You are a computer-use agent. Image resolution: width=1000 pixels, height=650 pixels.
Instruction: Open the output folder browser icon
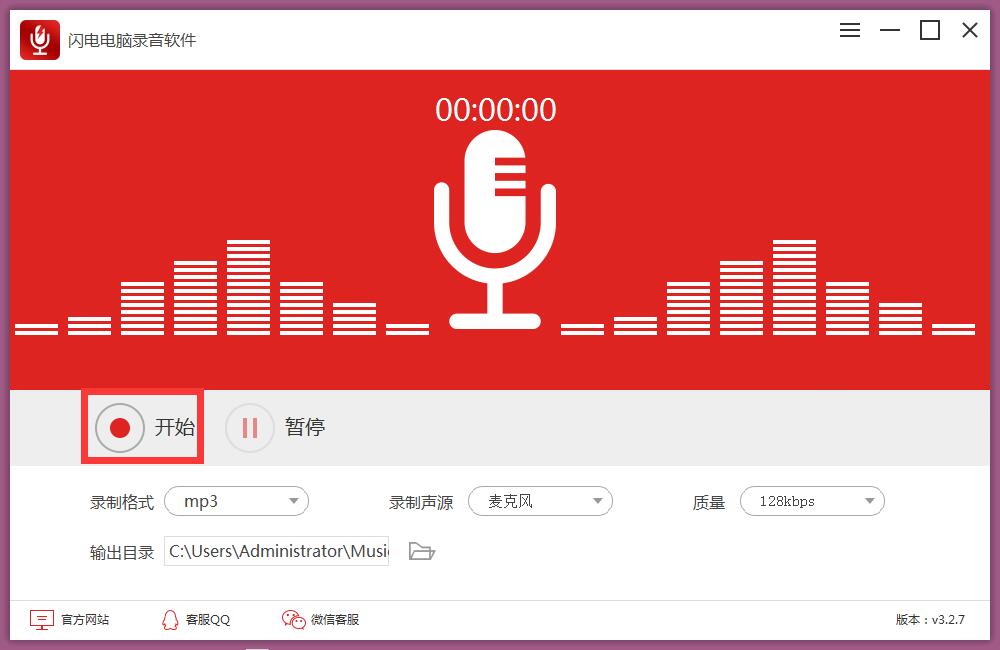421,551
